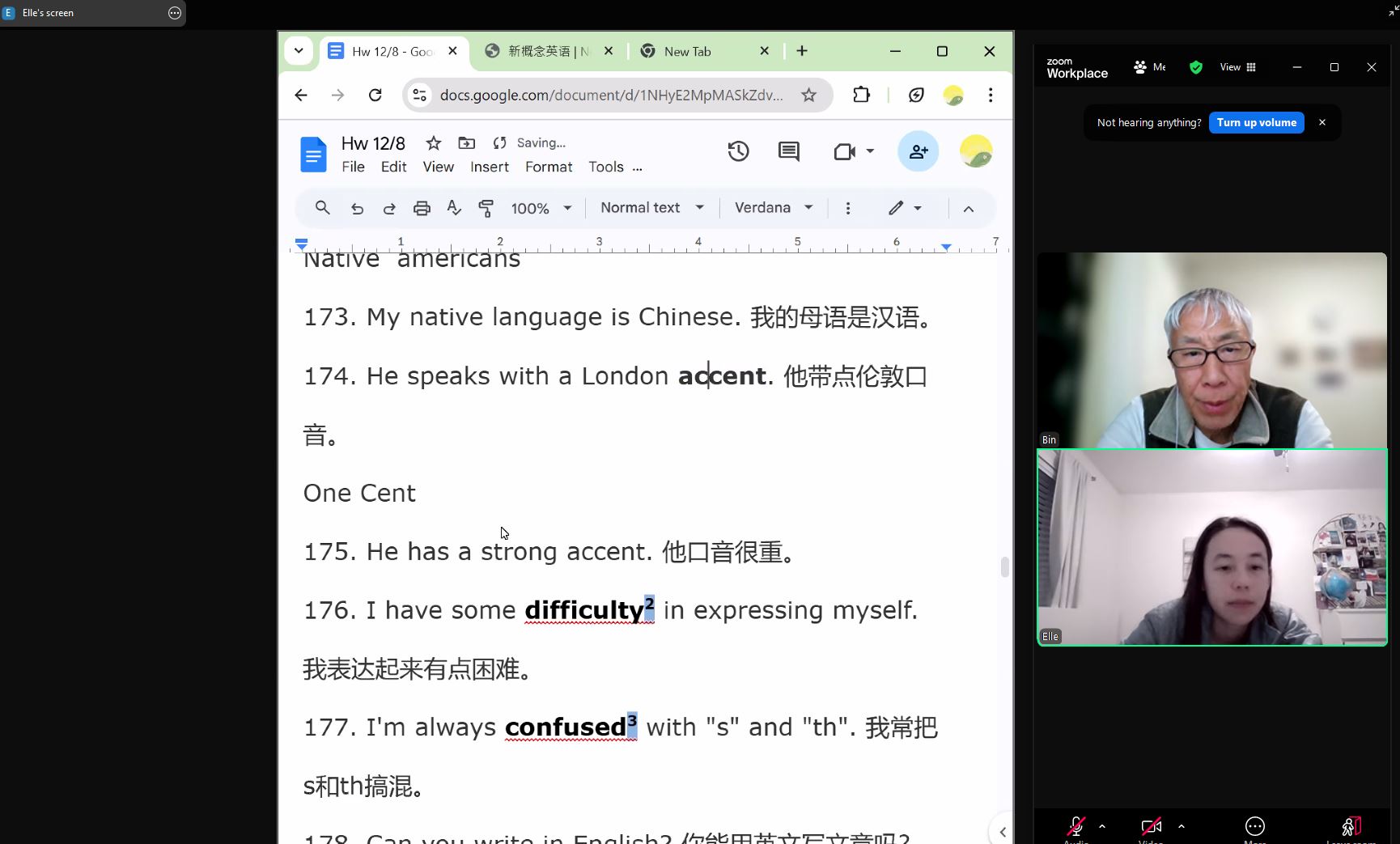Viewport: 1400px width, 844px height.
Task: Expand the Chrome tab search dropdown
Action: tap(299, 51)
